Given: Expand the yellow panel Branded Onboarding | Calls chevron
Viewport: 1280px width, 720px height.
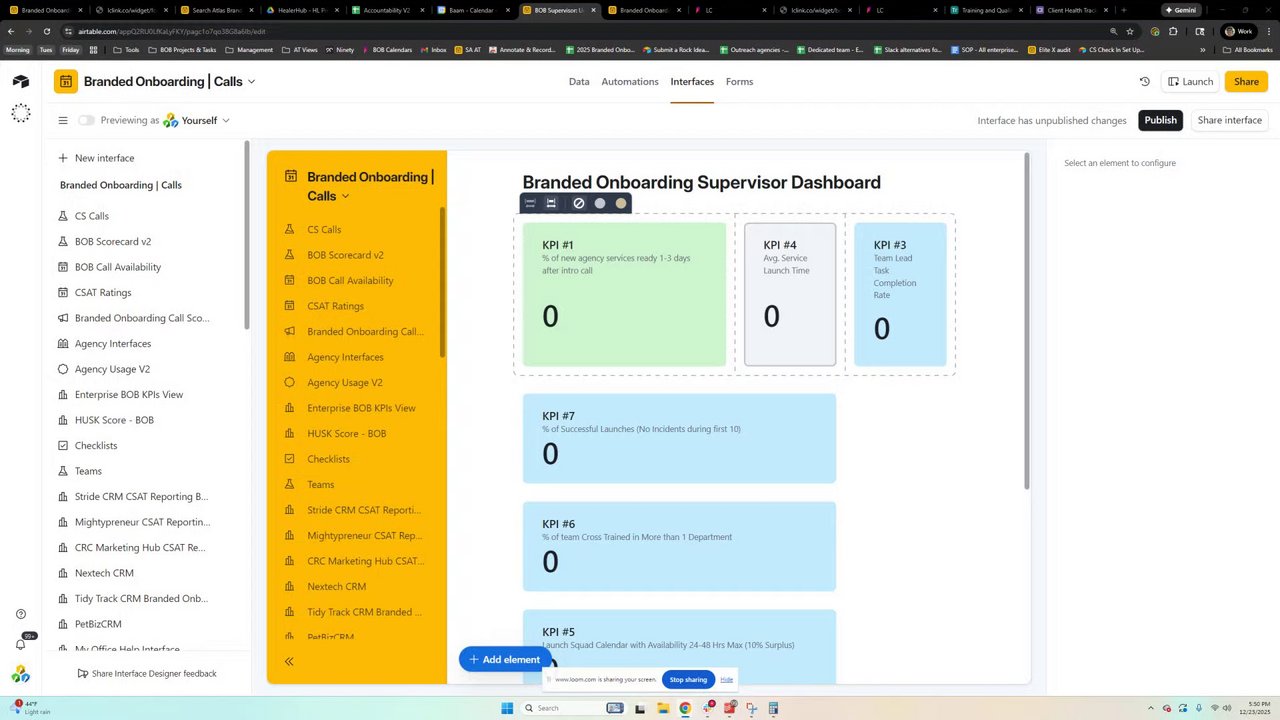Looking at the screenshot, I should tap(345, 196).
